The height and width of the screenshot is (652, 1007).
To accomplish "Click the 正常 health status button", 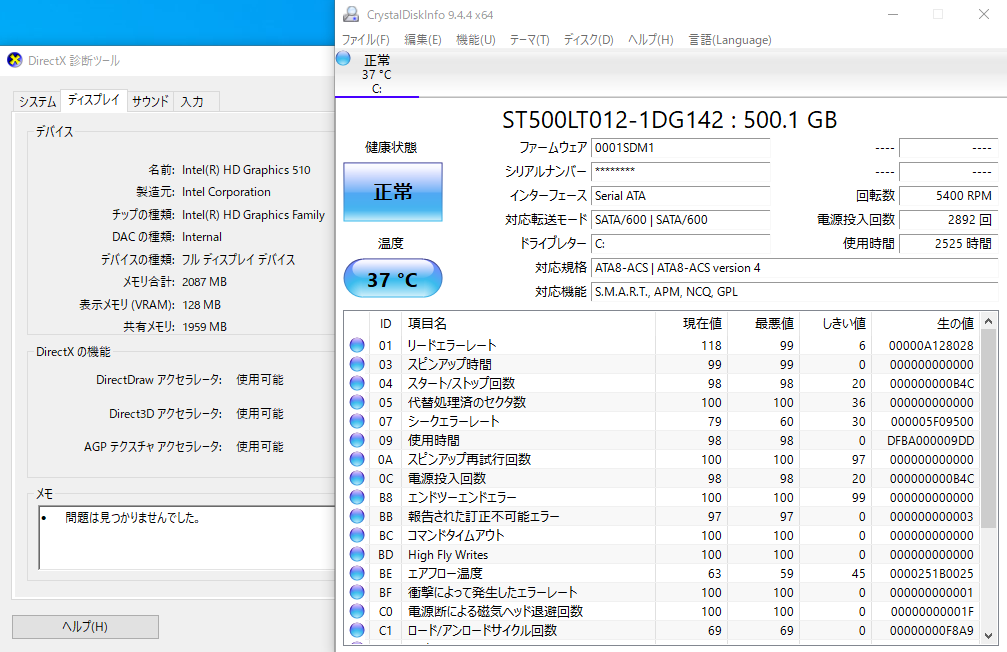I will pyautogui.click(x=393, y=191).
